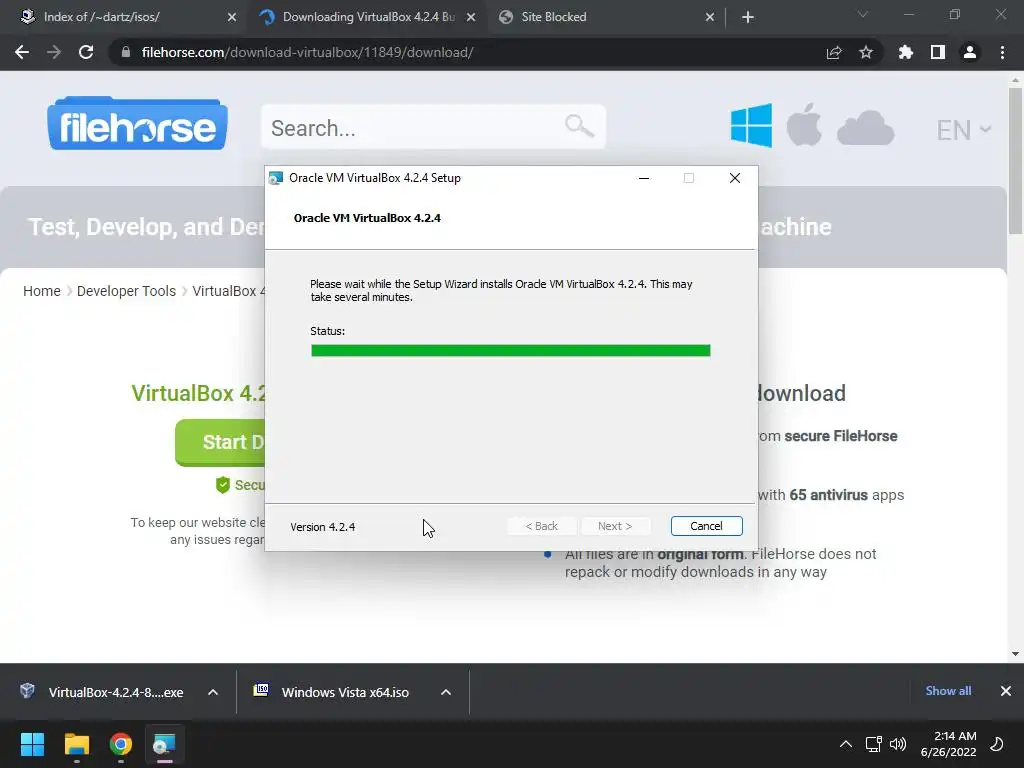Image resolution: width=1024 pixels, height=768 pixels.
Task: Click Show all downloads
Action: [x=948, y=691]
